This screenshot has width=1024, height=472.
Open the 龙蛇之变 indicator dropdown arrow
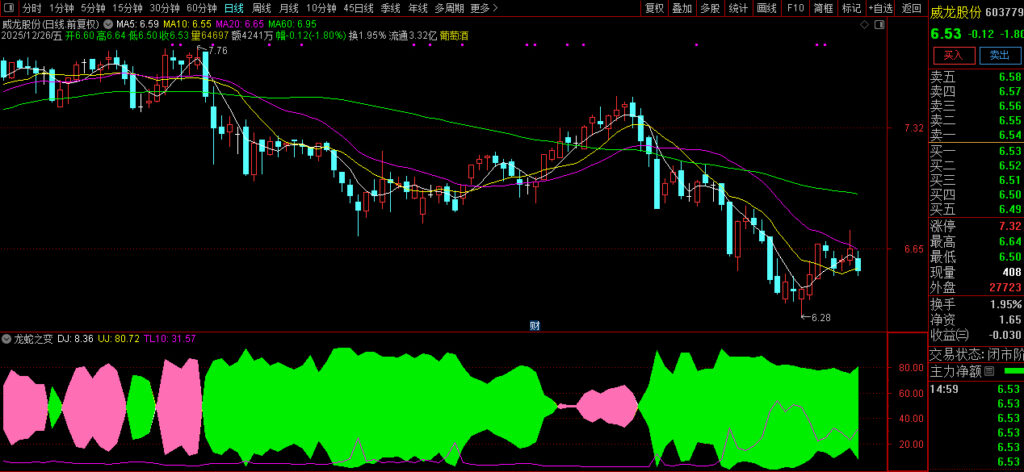point(7,339)
